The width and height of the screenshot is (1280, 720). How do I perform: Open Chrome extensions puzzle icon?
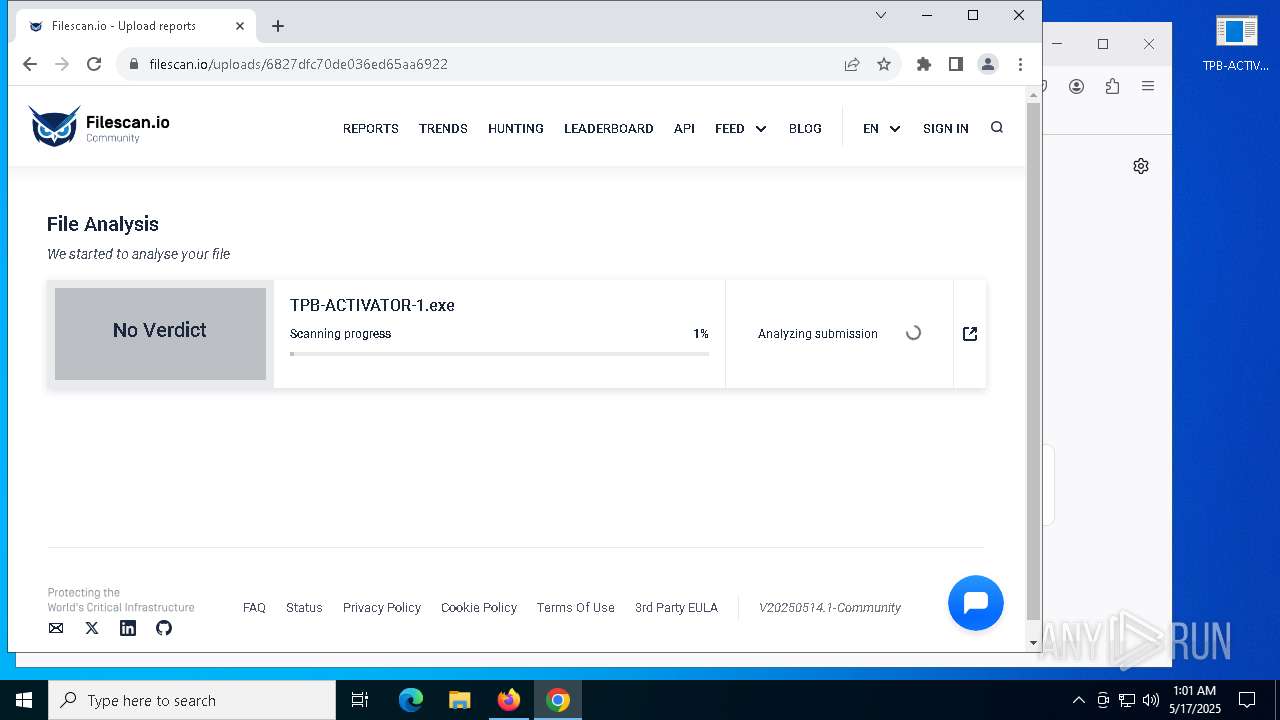click(924, 64)
